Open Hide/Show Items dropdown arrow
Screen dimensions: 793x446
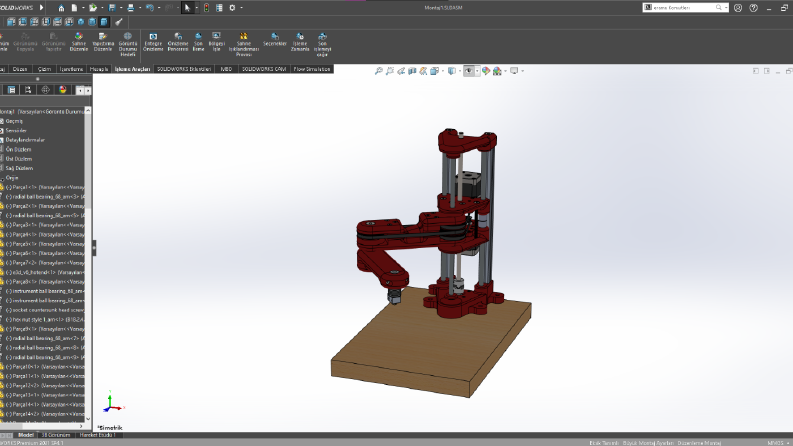point(476,71)
